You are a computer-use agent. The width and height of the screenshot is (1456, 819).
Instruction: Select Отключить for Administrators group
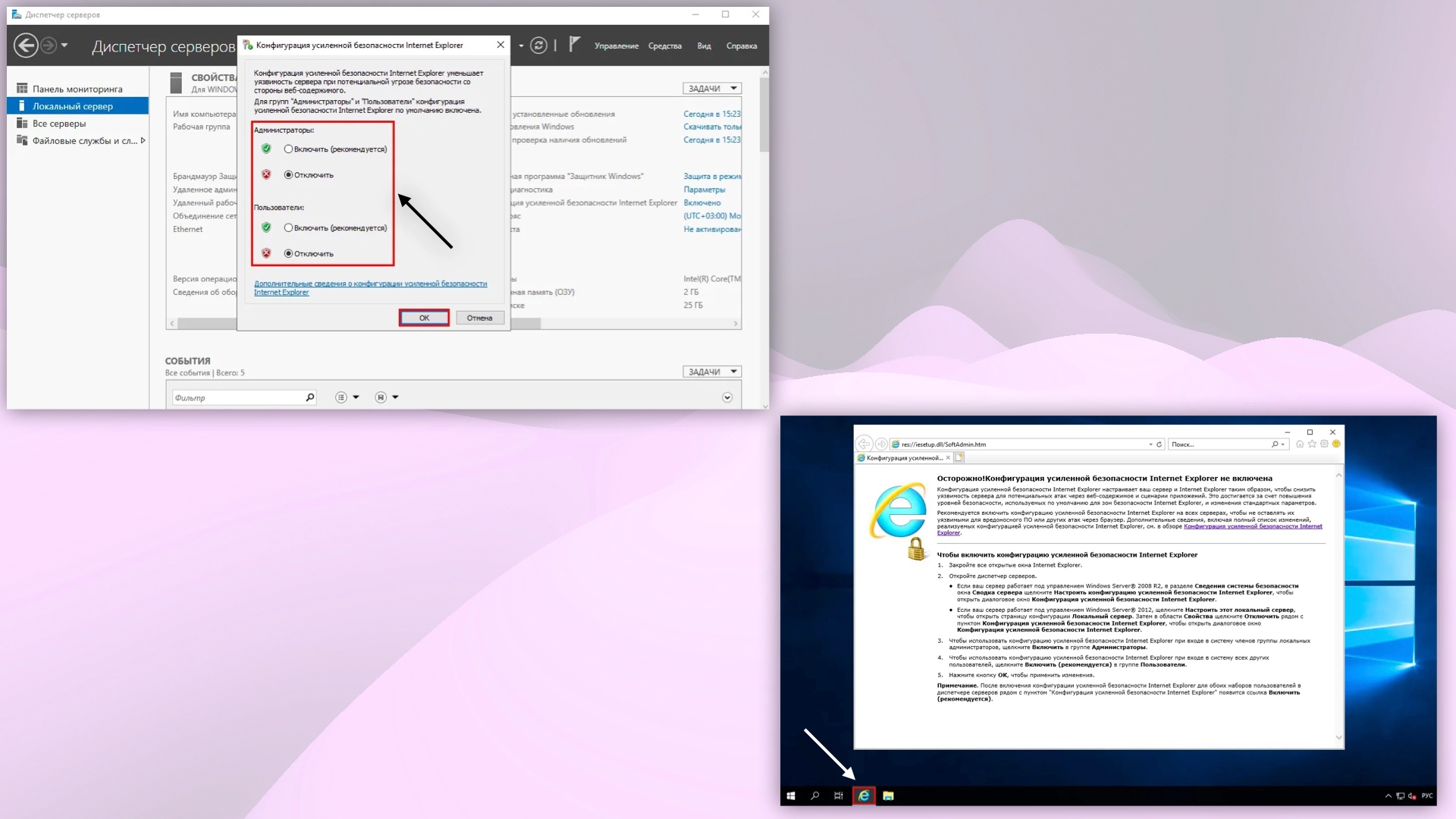288,175
